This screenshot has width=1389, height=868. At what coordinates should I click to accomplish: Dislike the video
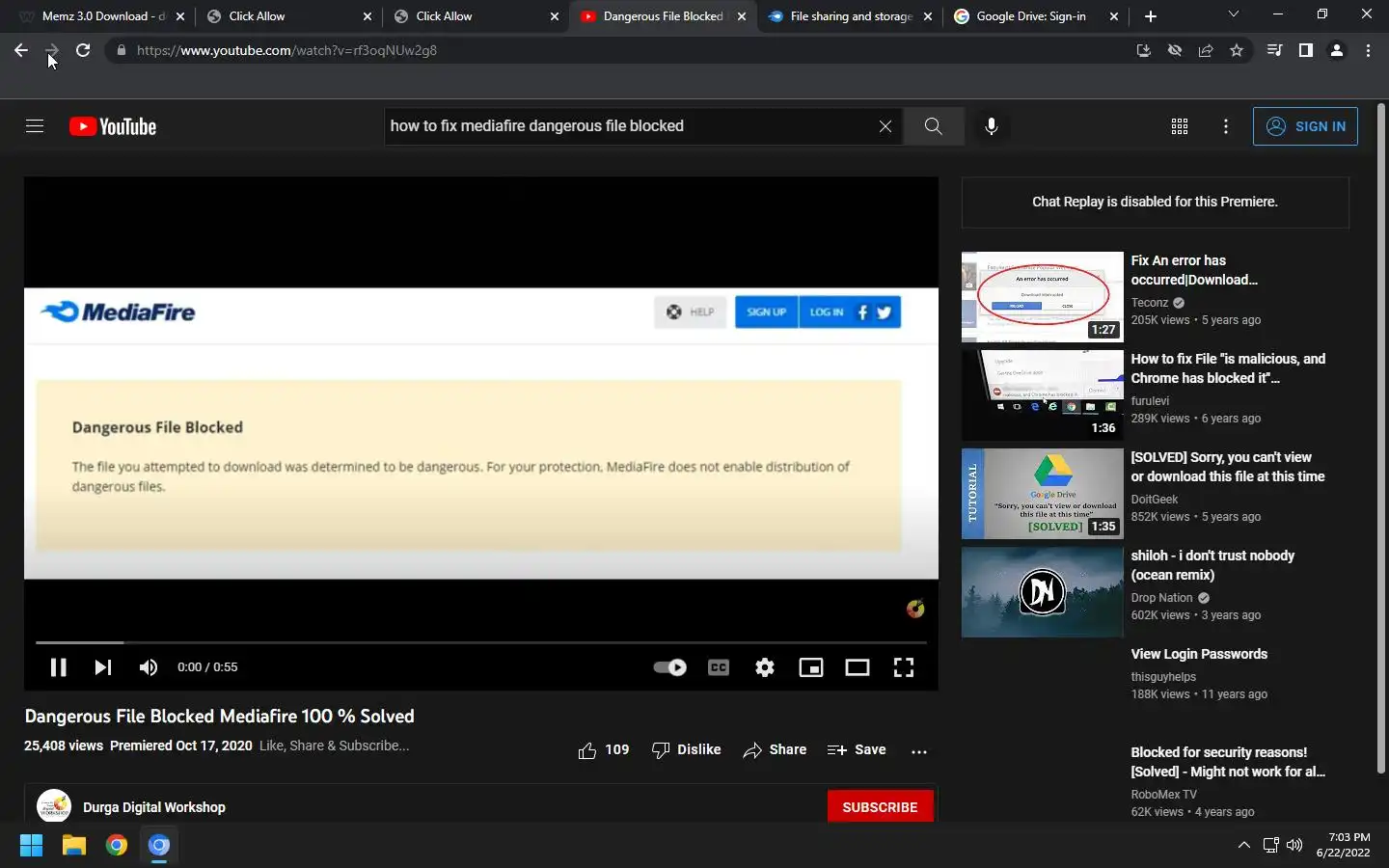pyautogui.click(x=686, y=750)
